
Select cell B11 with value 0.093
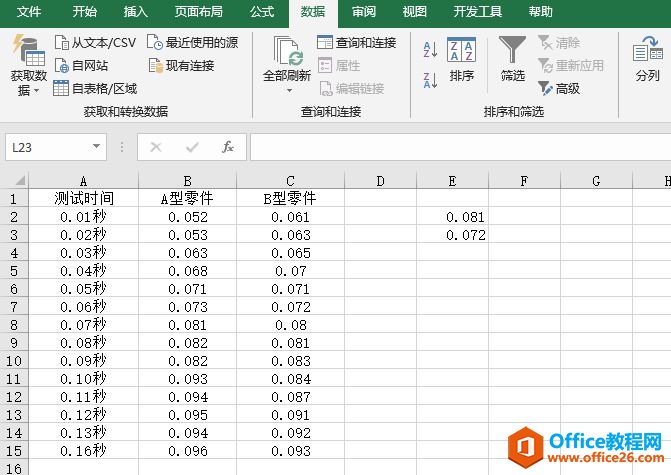(x=187, y=379)
